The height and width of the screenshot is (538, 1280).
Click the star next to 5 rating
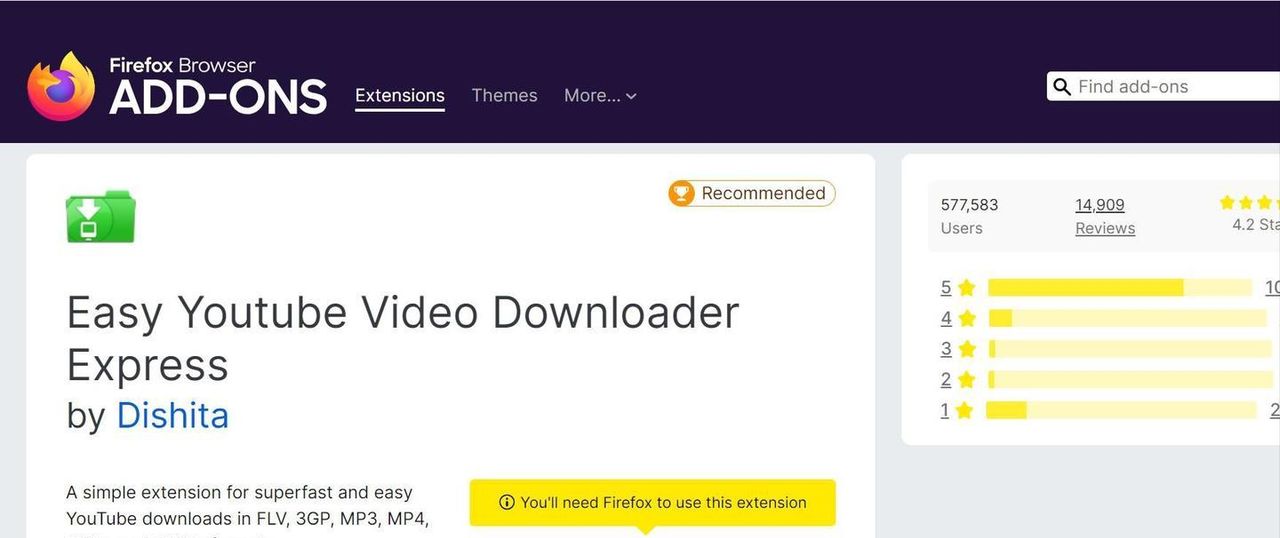tap(966, 288)
